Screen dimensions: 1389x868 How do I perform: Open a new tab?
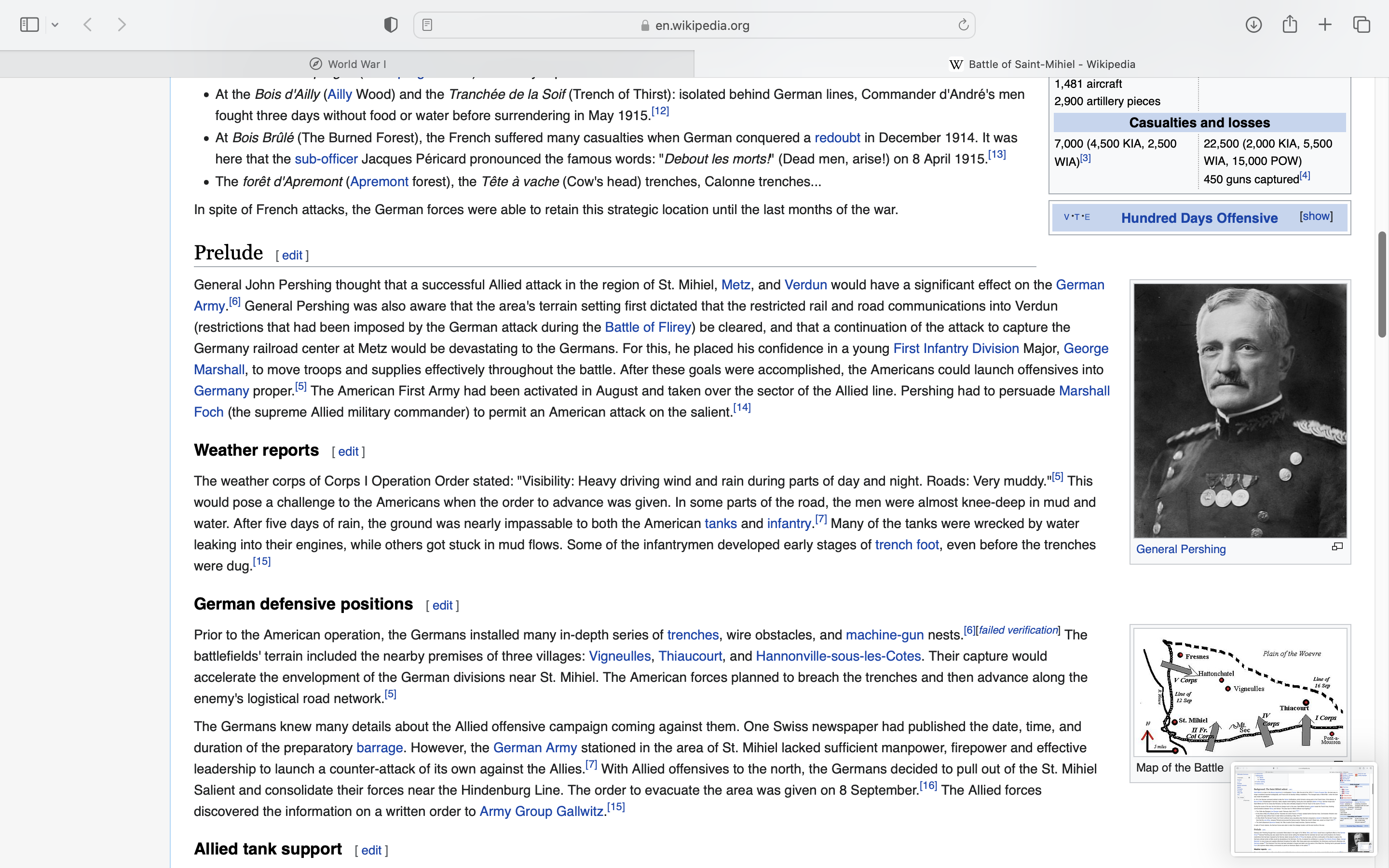point(1325,25)
